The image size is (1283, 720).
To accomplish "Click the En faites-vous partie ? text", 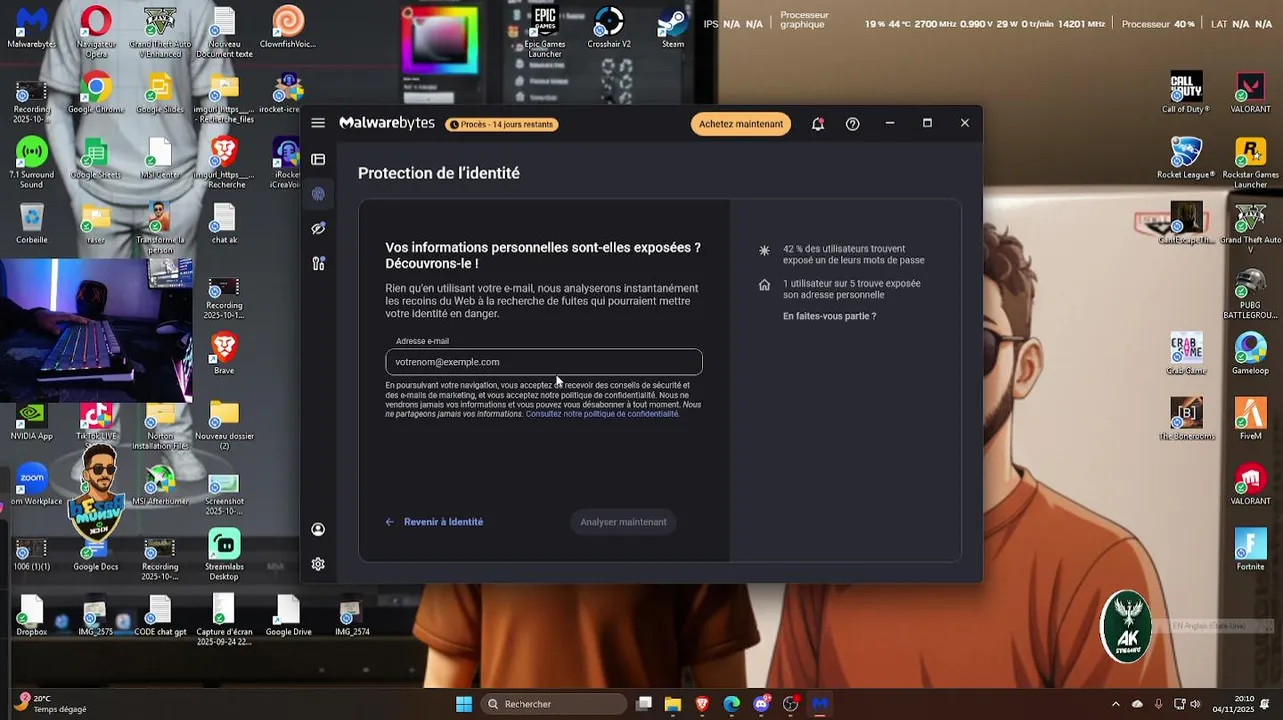I will point(829,316).
